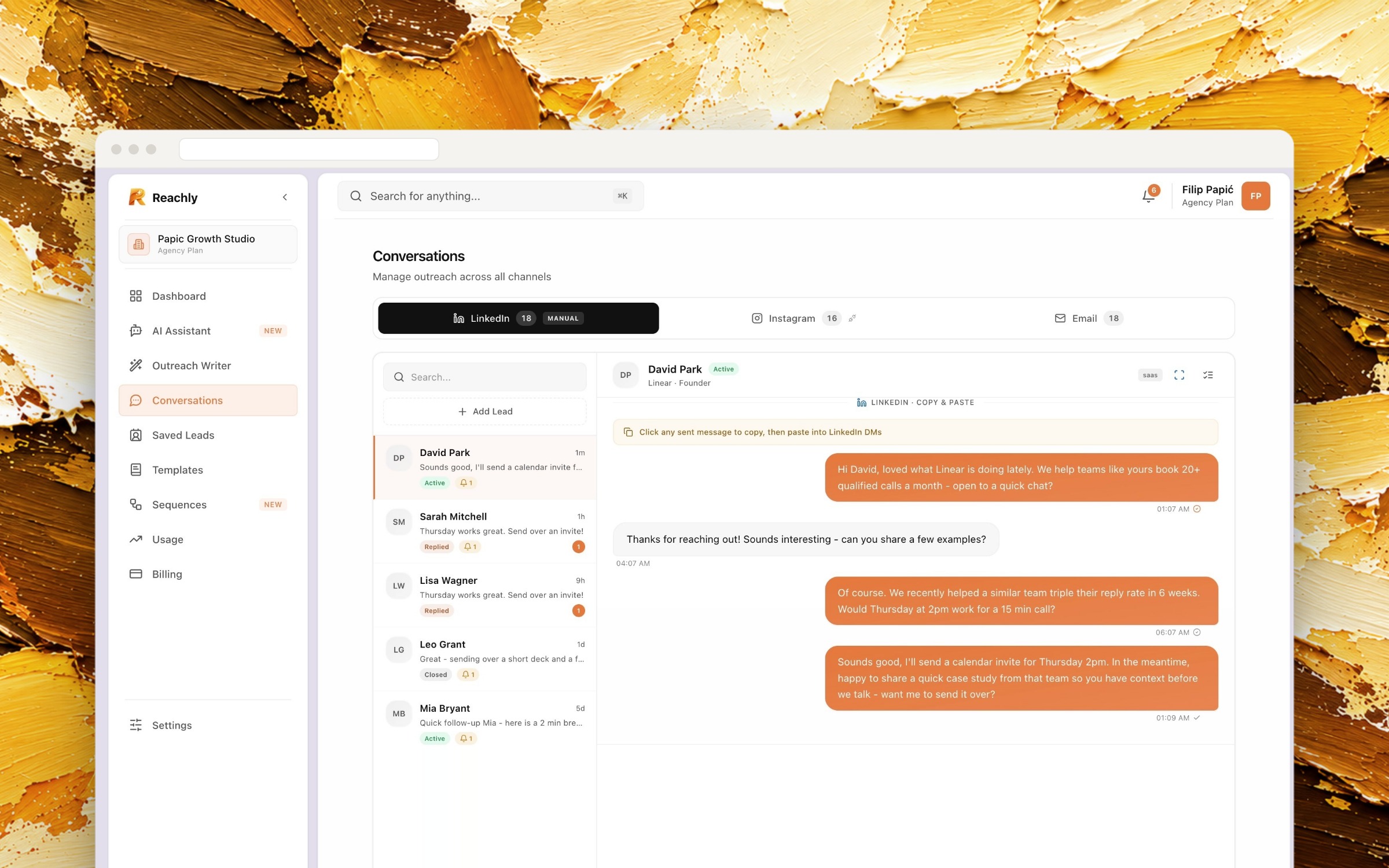Open the Dashboard page
This screenshot has width=1389, height=868.
coord(208,296)
